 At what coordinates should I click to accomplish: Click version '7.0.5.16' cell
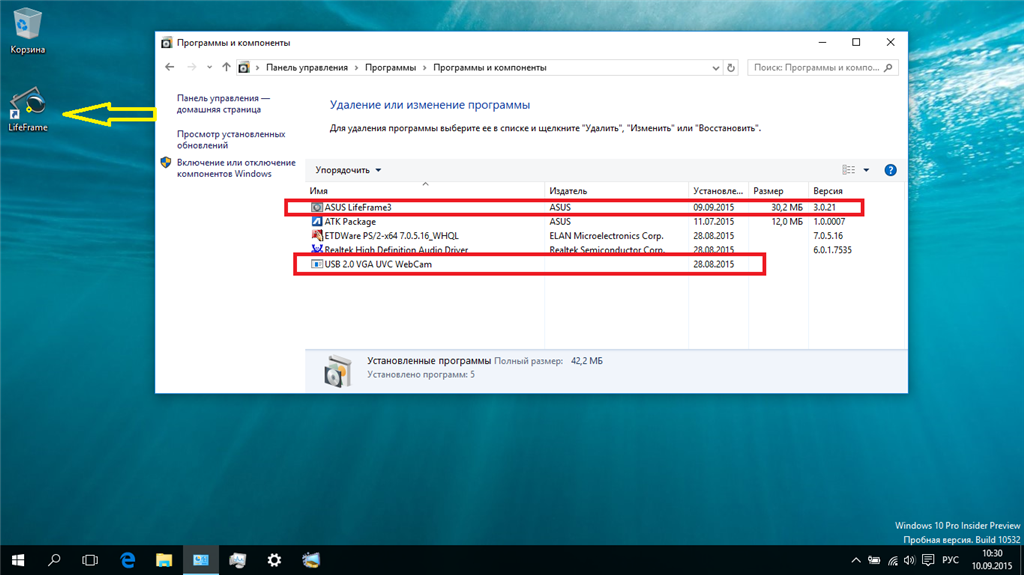pyautogui.click(x=828, y=236)
